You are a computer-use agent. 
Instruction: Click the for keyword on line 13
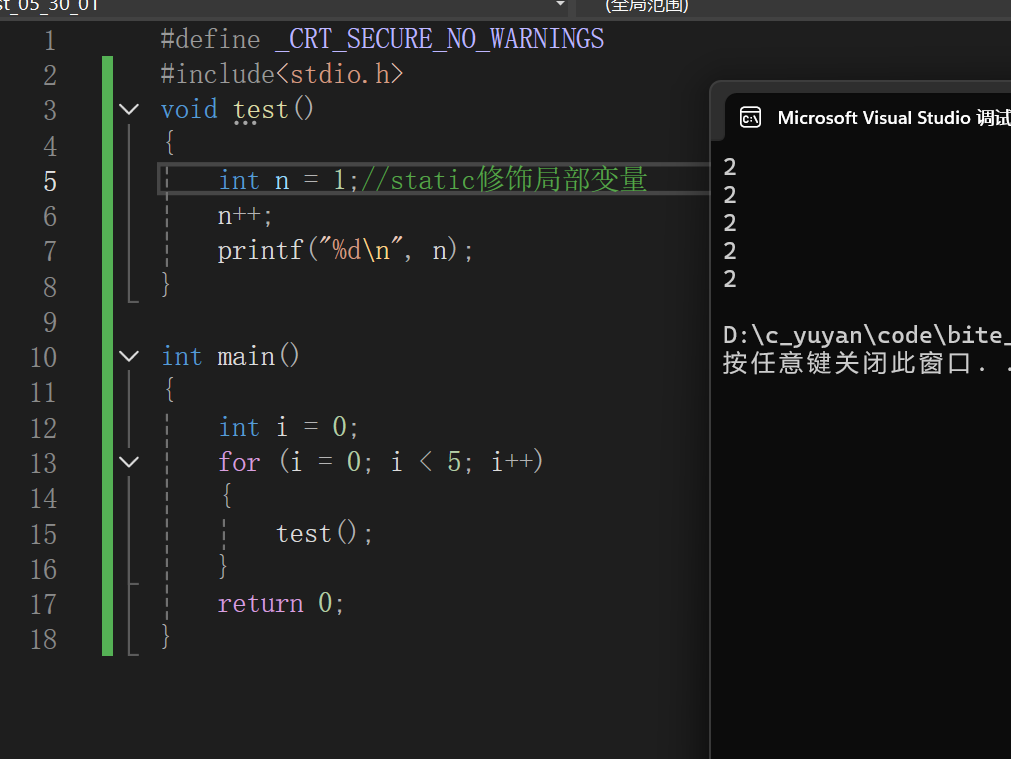point(239,462)
